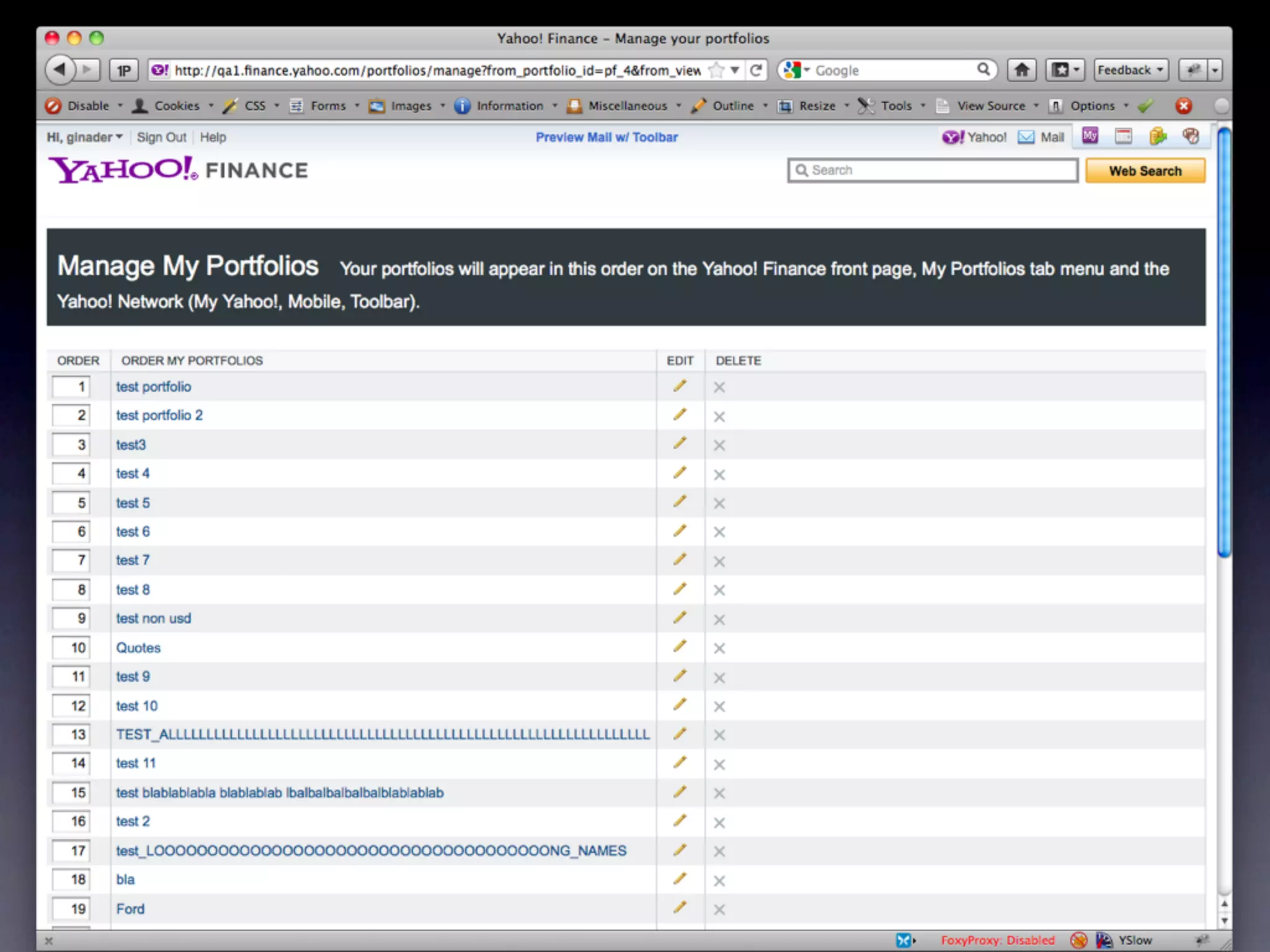This screenshot has width=1270, height=952.
Task: Delete the Quotes portfolio with its X icon
Action: [x=719, y=648]
